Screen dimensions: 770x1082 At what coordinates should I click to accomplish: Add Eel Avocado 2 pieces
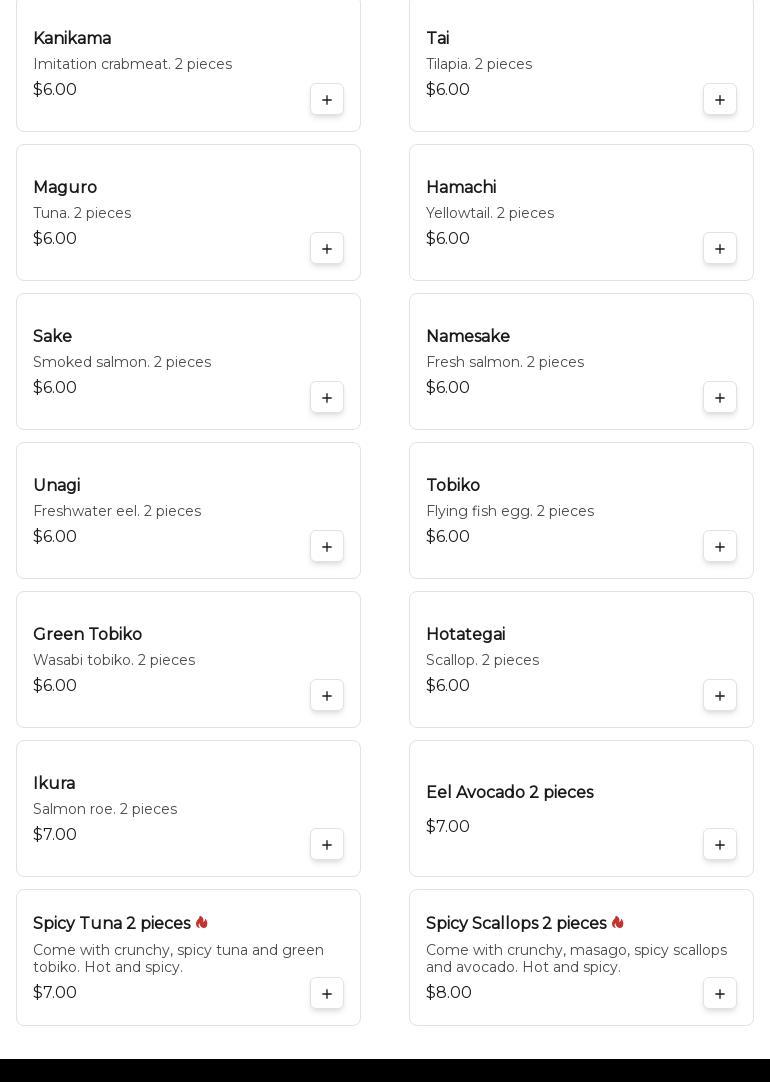[720, 845]
